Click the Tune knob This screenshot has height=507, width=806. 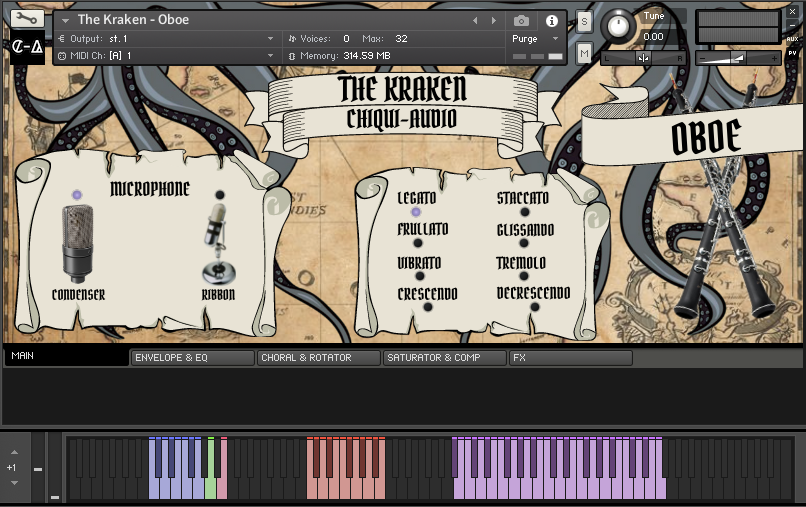(619, 26)
